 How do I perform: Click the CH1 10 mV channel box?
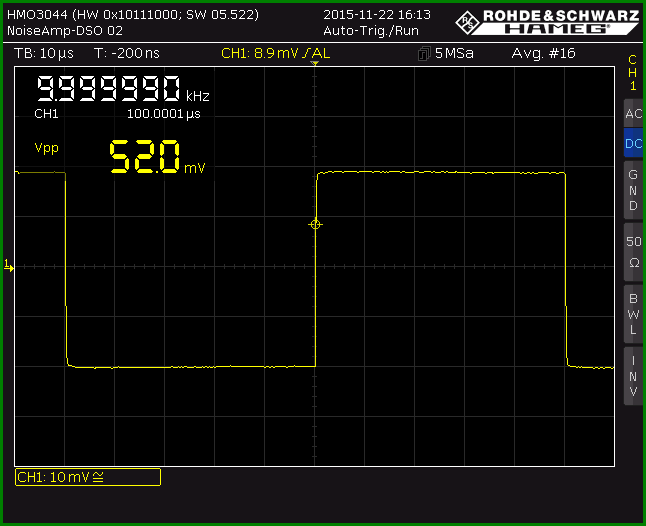pyautogui.click(x=88, y=477)
